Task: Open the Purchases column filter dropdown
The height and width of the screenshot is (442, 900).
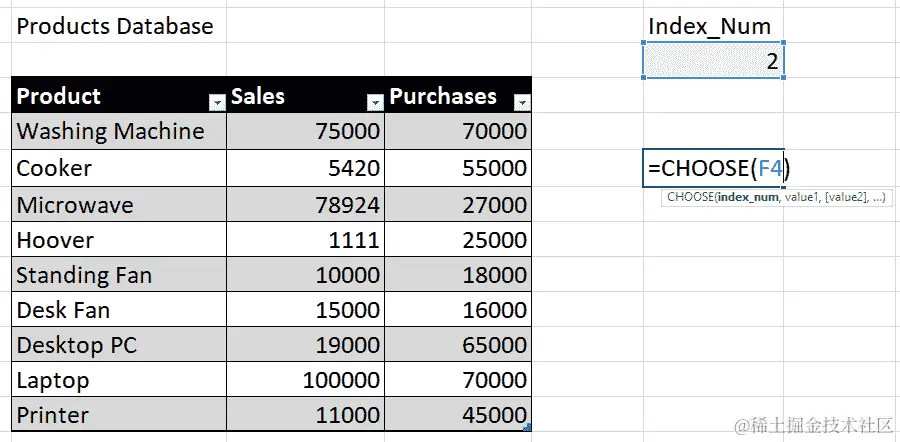Action: [x=521, y=103]
